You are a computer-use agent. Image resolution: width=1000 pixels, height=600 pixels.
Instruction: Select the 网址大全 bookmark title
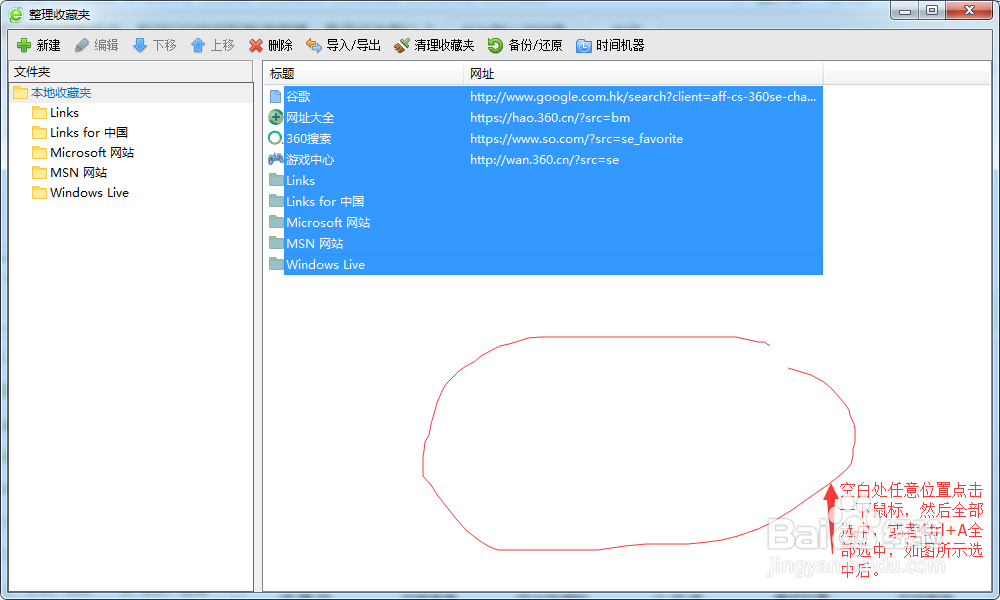[x=310, y=117]
